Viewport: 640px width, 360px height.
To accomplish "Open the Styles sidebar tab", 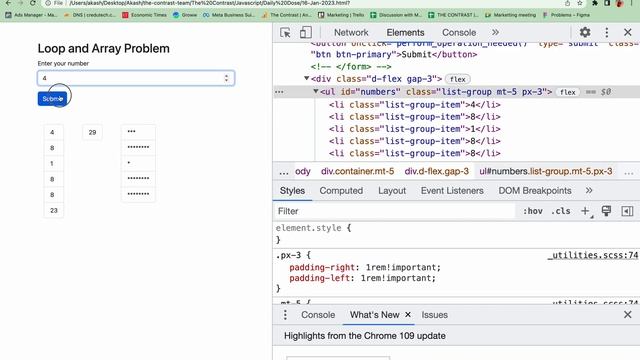I will [292, 191].
